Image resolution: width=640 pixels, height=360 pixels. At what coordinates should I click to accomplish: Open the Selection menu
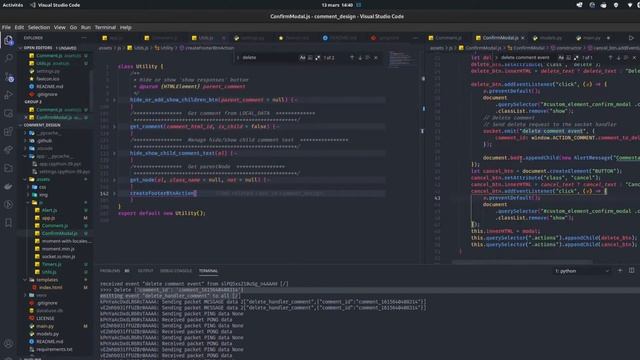39,27
